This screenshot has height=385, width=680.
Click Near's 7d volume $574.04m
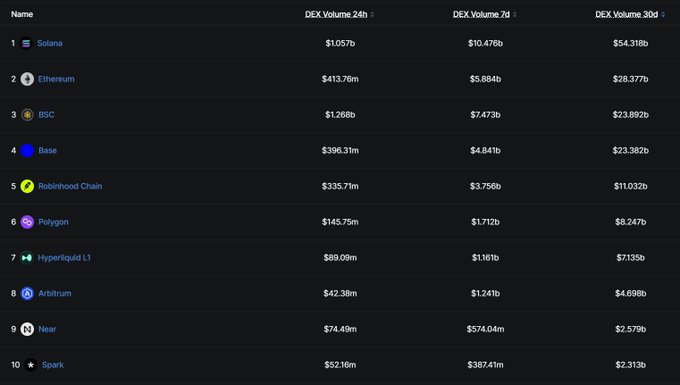[x=485, y=329]
